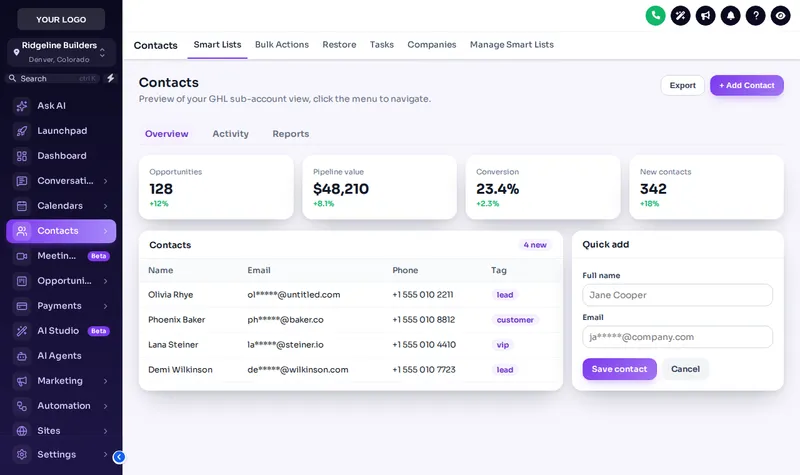Open the Pipeline value $48,210 card
The image size is (800, 475).
(x=380, y=187)
